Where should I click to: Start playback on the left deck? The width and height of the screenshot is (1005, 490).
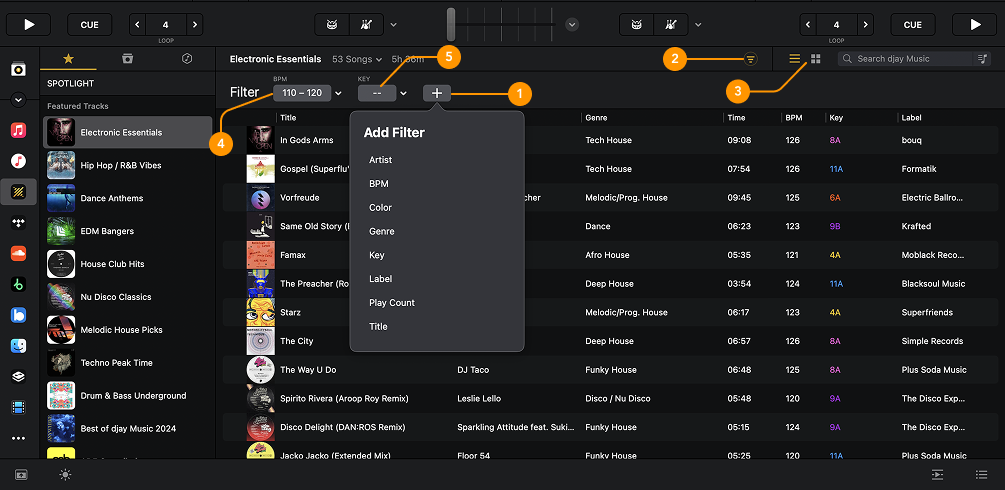coord(29,25)
